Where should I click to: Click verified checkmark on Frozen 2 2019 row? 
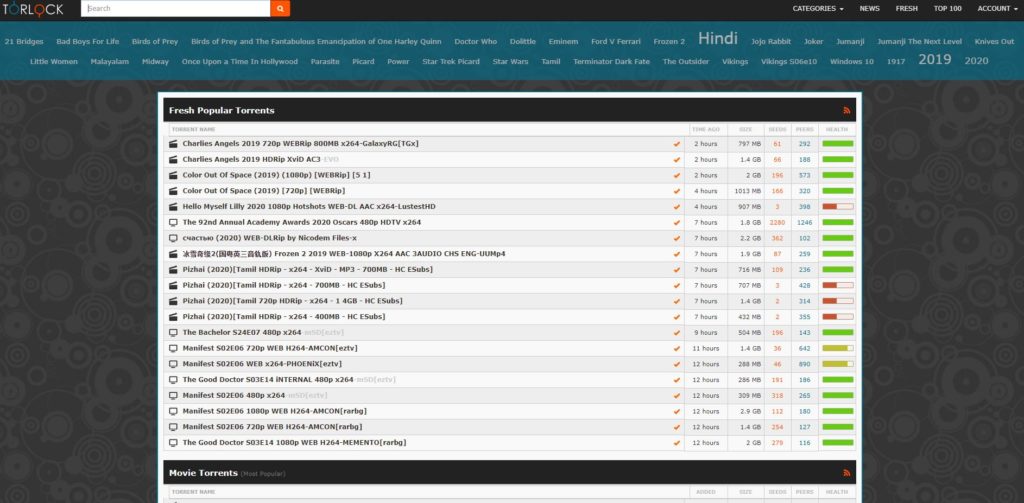(677, 253)
